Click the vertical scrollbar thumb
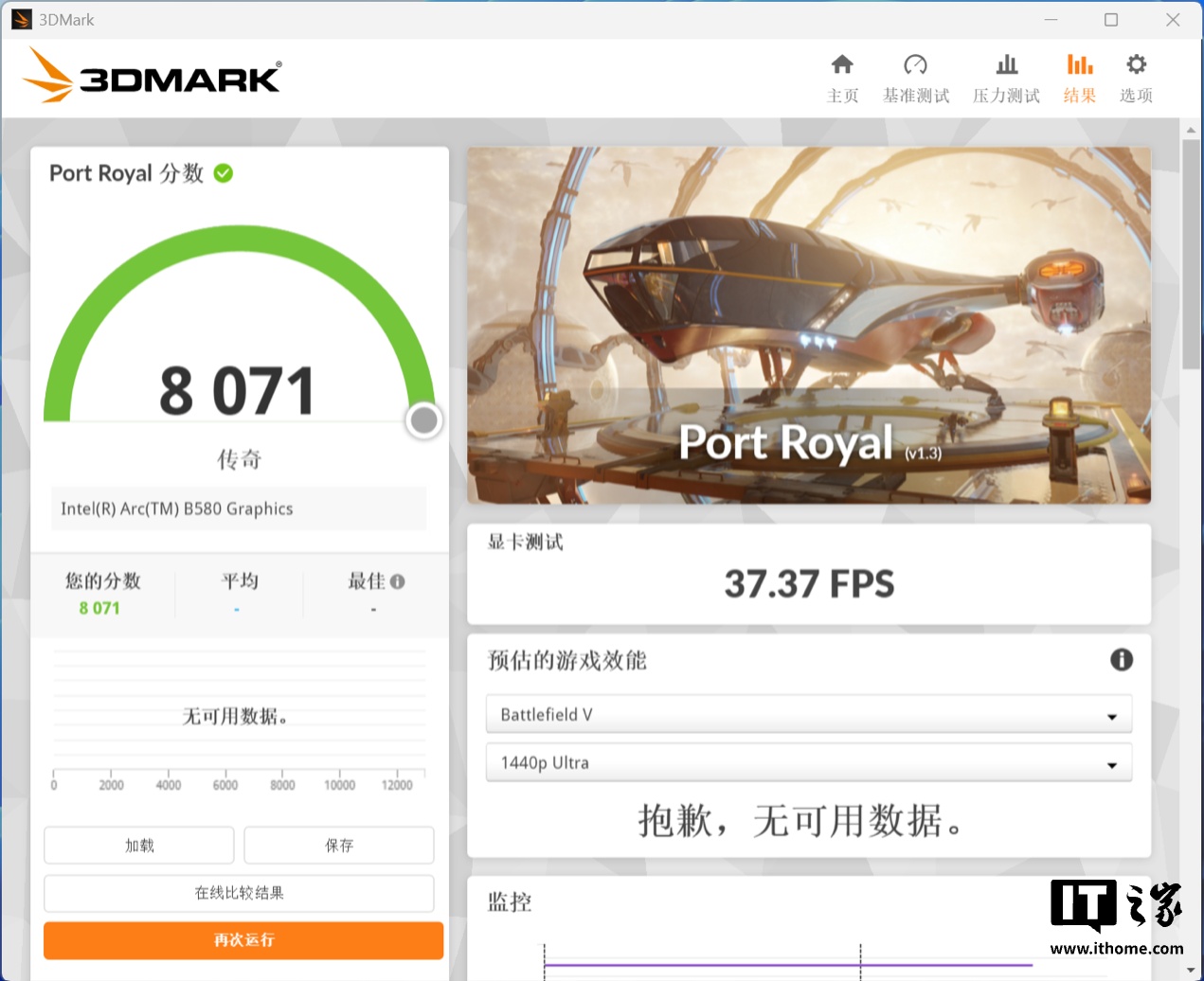 [1191, 254]
